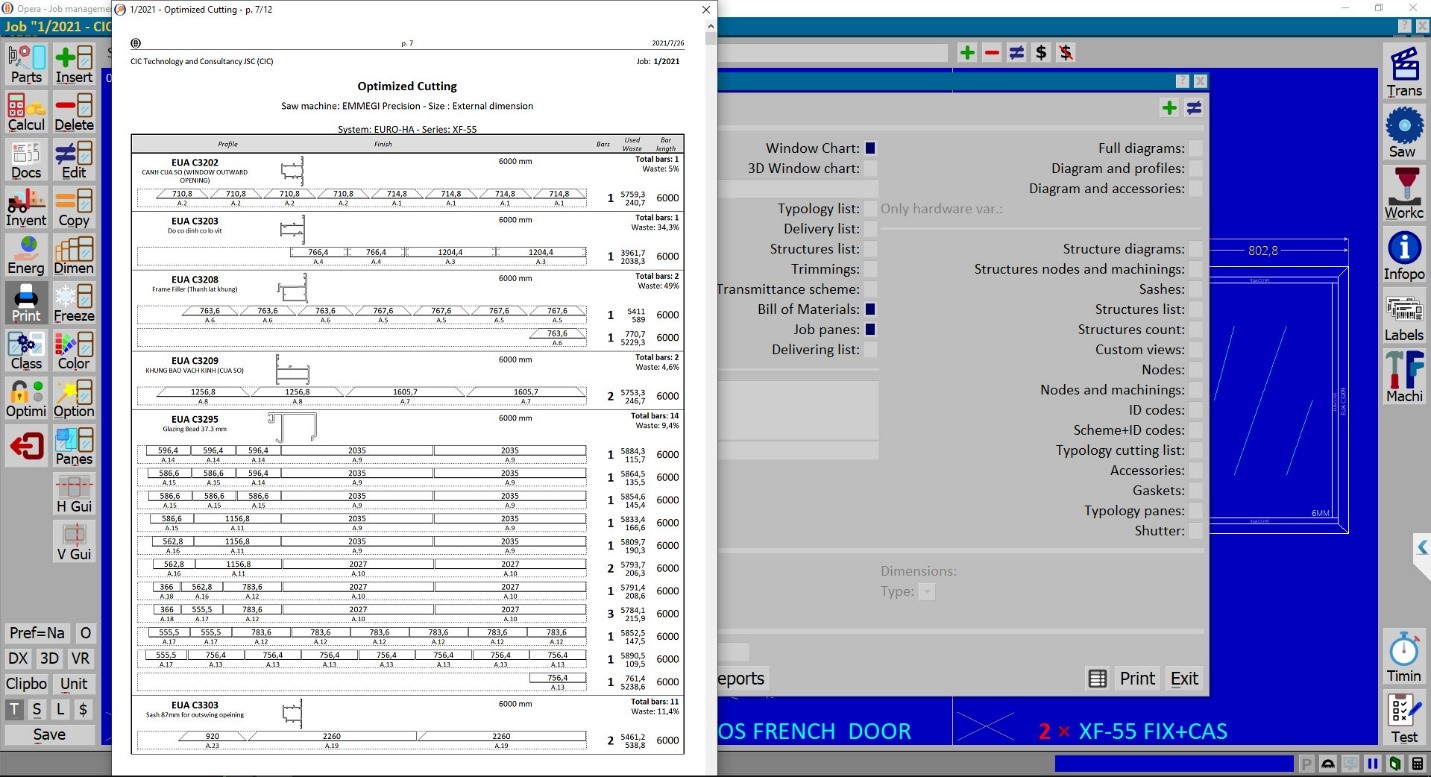Click the Optimi padlock icon
Viewport: 1431px width, 777px height.
click(26, 398)
